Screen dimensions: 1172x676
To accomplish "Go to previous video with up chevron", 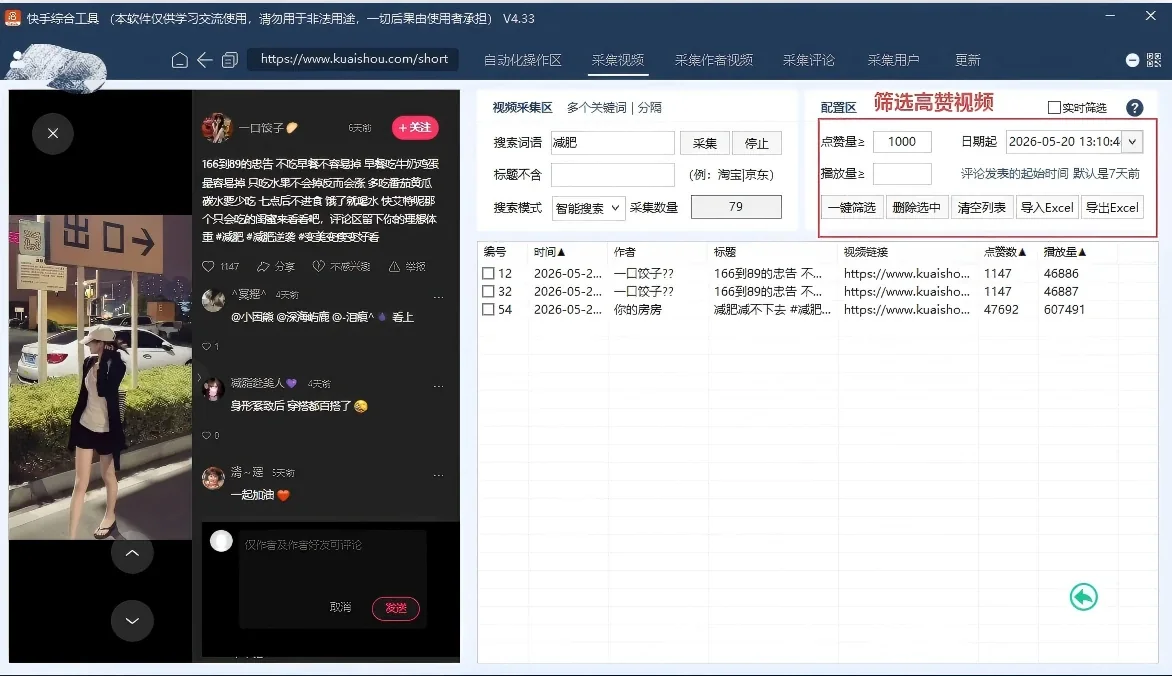I will (x=132, y=553).
